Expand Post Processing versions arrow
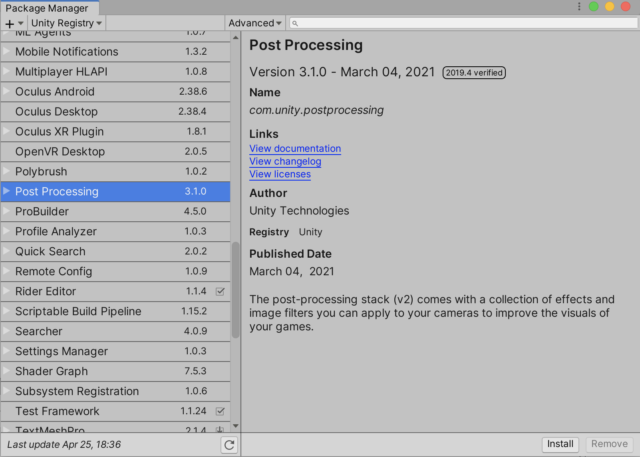Image resolution: width=640 pixels, height=457 pixels. pyautogui.click(x=6, y=191)
